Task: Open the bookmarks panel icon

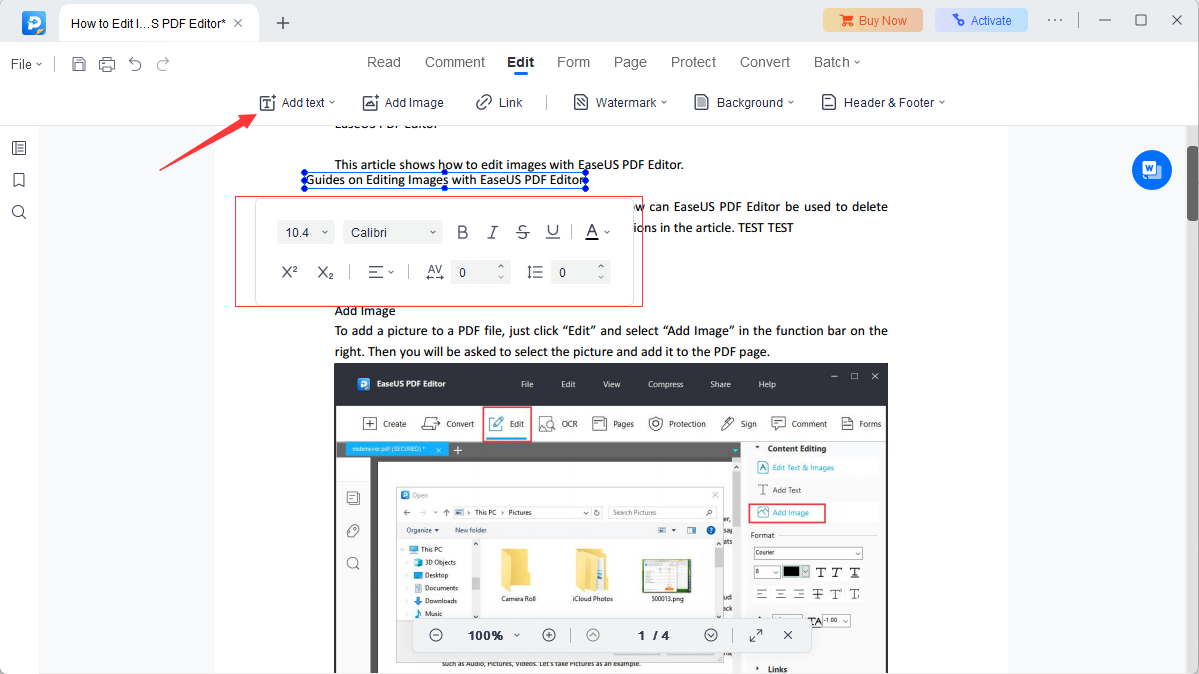Action: pyautogui.click(x=19, y=180)
